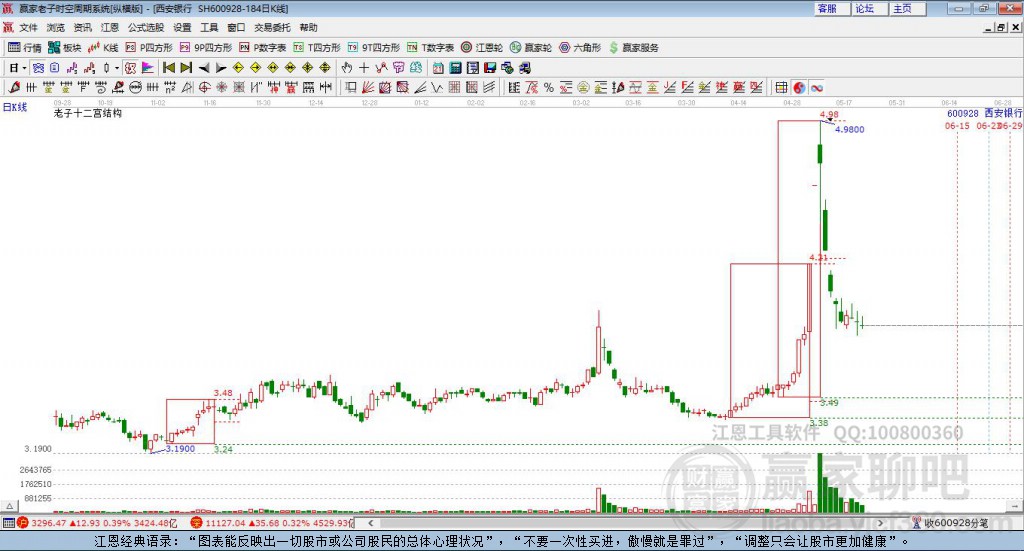Toggle the infinity loop icon
This screenshot has width=1024, height=551.
pos(816,87)
